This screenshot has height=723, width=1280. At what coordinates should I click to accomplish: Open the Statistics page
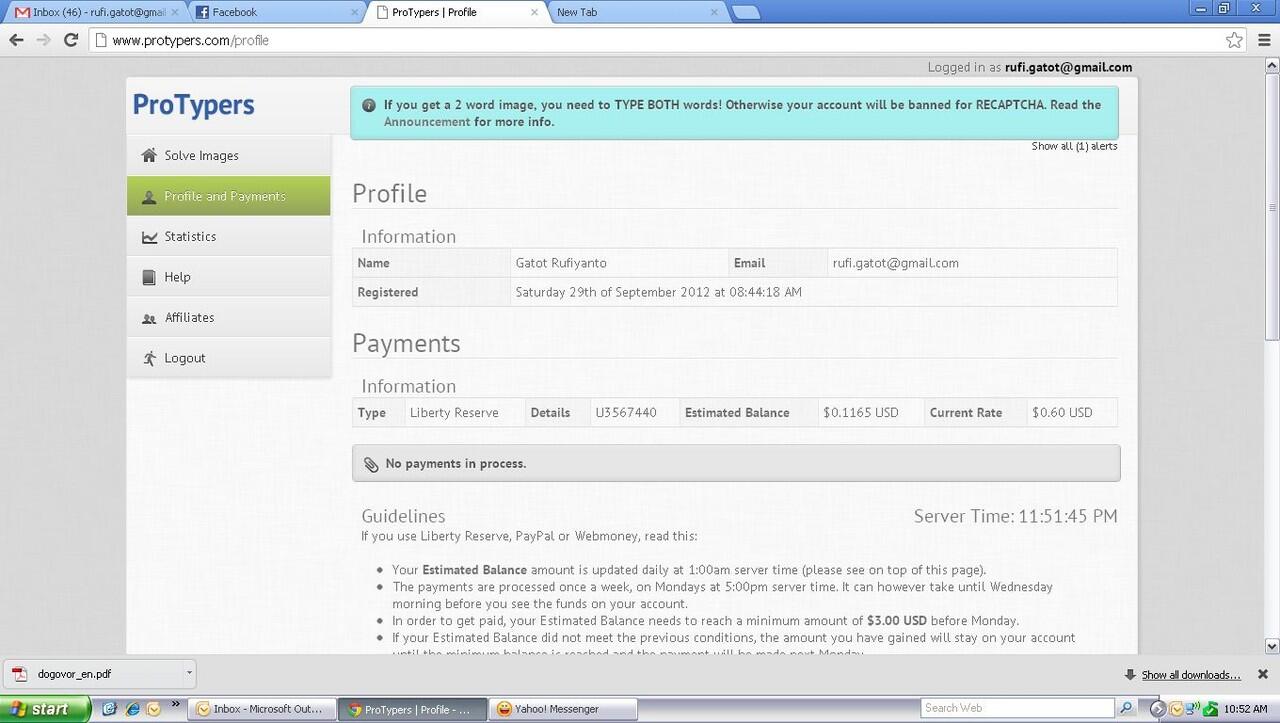(x=228, y=237)
